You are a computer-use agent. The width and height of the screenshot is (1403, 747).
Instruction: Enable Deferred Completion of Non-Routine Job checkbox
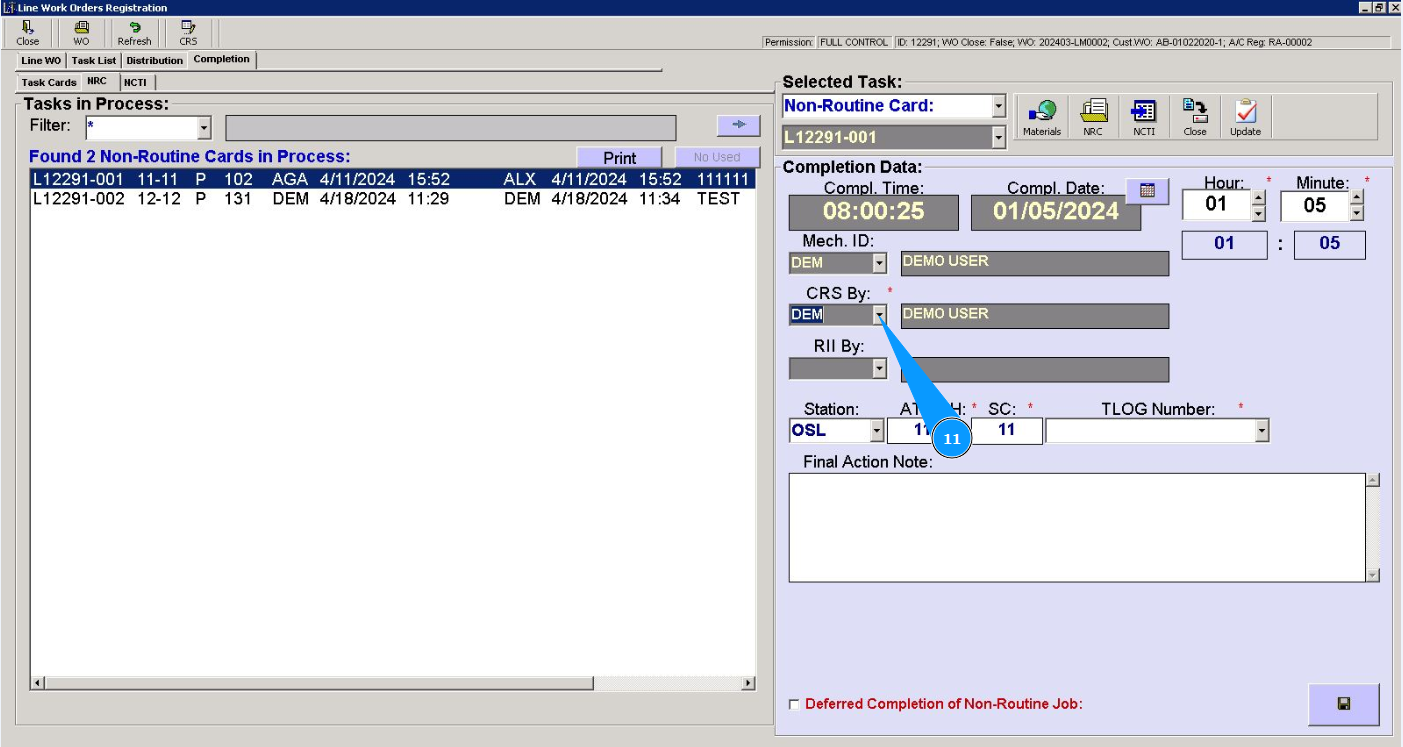tap(794, 704)
